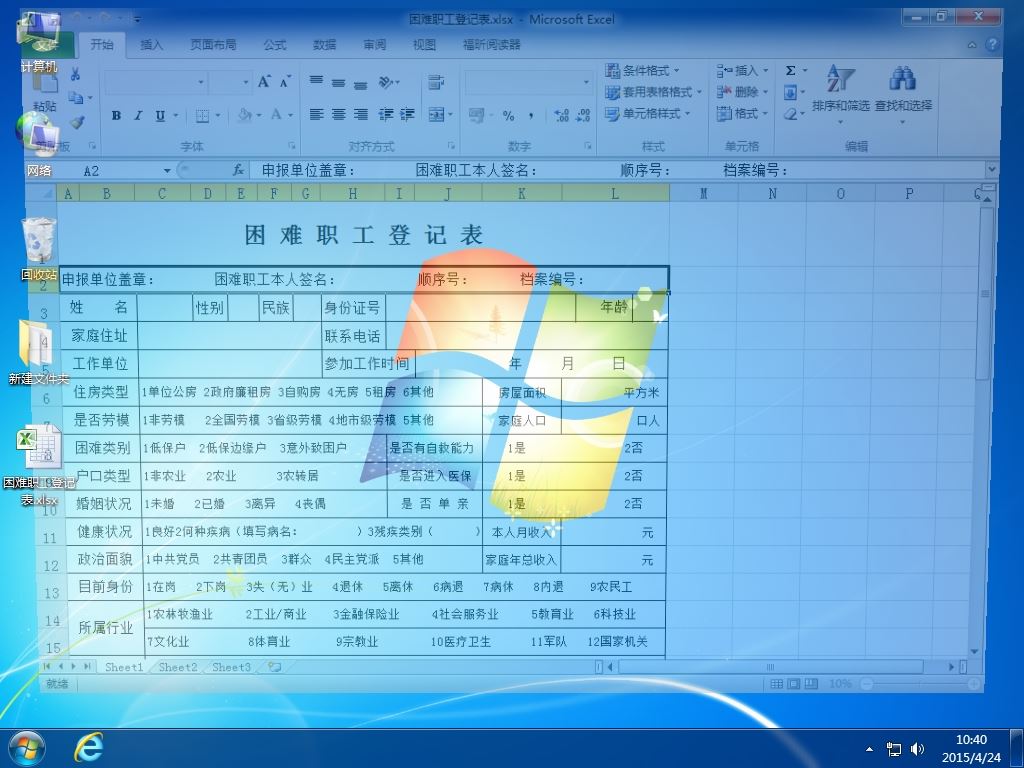The width and height of the screenshot is (1024, 768).
Task: Click the 删除 cells button
Action: 743,92
